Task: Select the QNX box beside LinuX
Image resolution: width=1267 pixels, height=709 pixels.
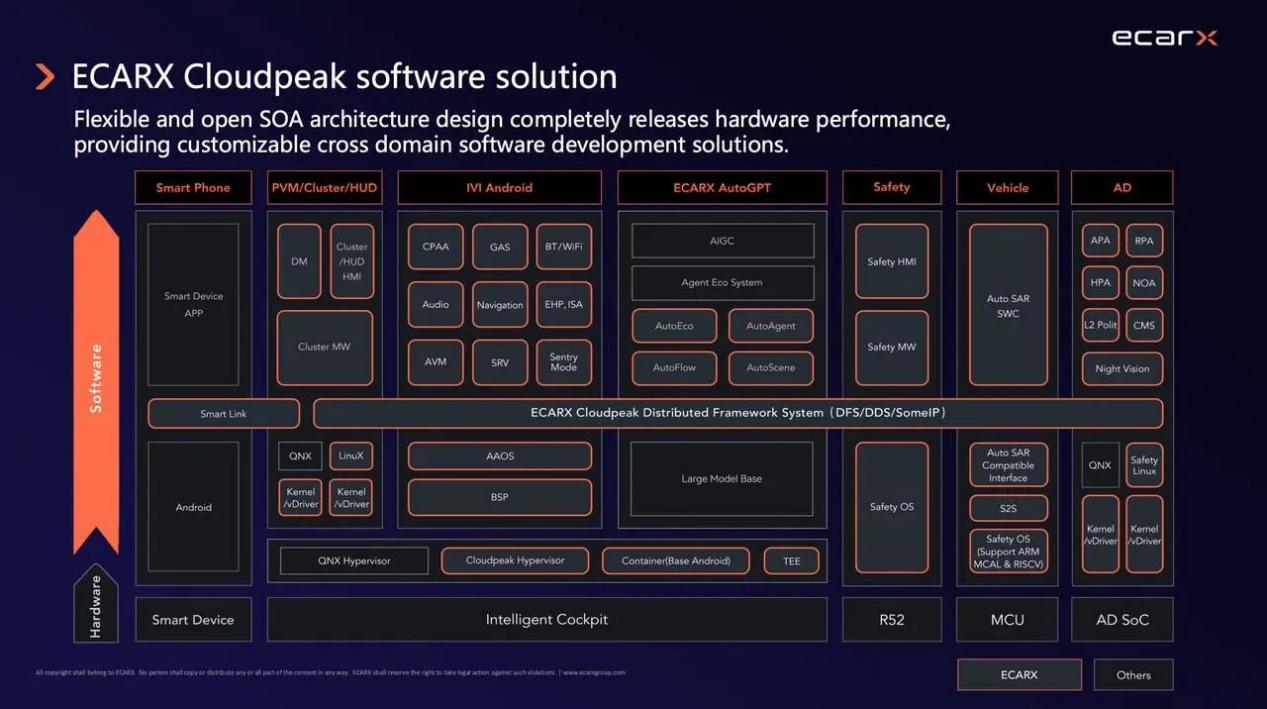Action: pos(300,456)
